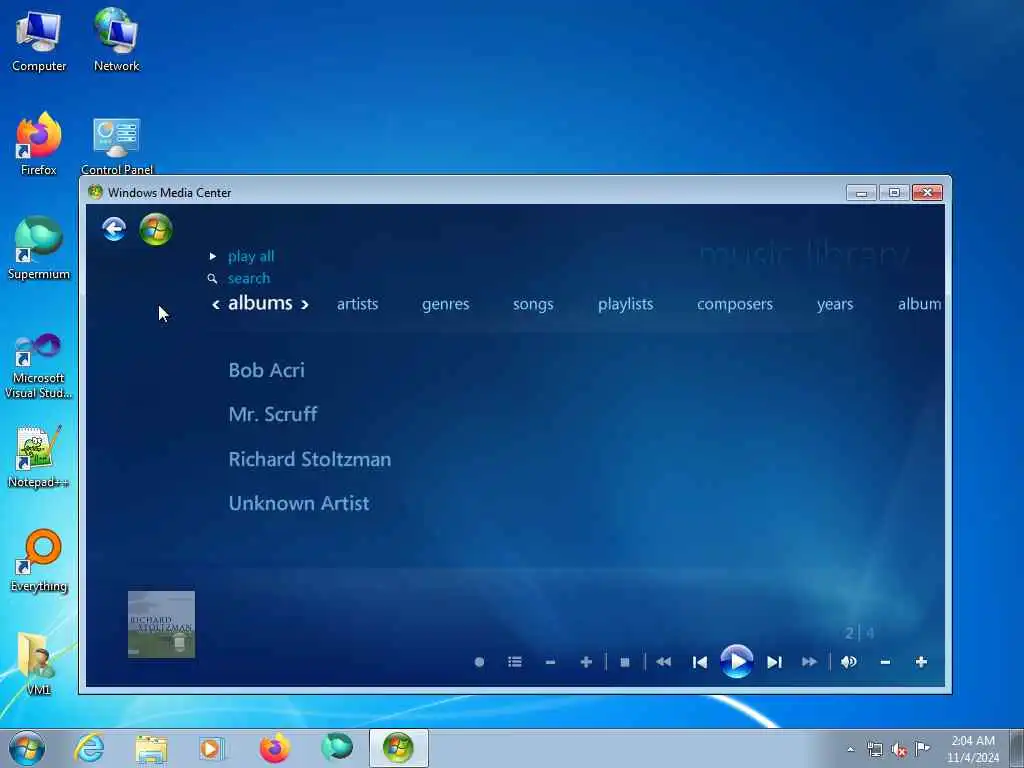Rewind with the double left arrows
This screenshot has height=768, width=1024.
[664, 662]
